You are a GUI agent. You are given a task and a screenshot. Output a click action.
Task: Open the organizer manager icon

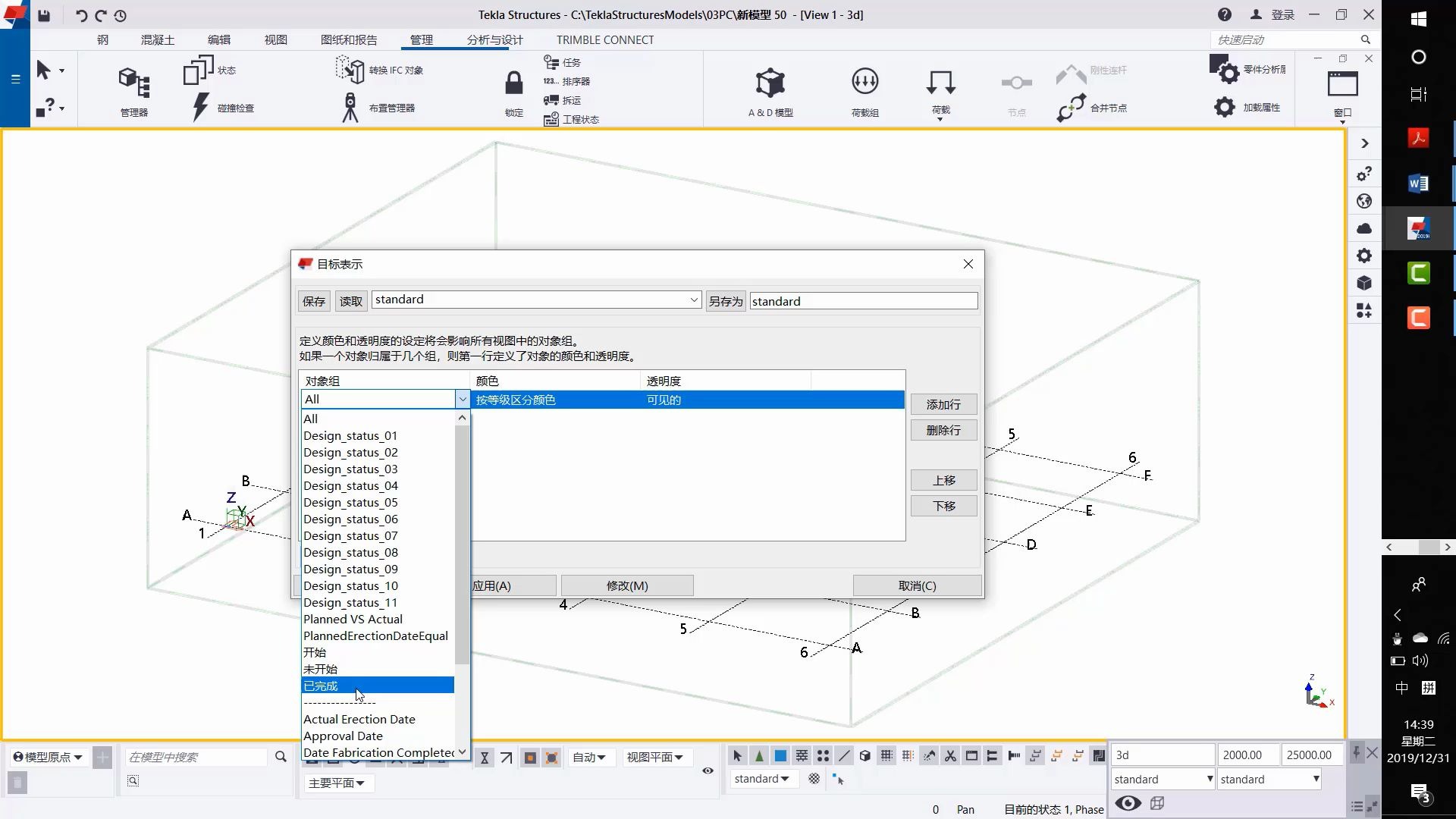pos(134,83)
